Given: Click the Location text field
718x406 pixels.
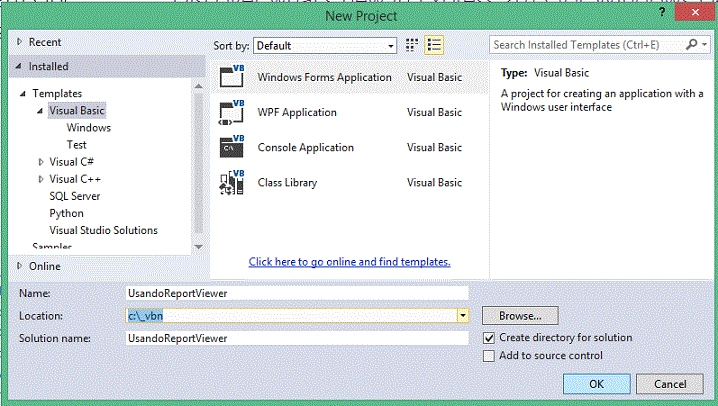Looking at the screenshot, I should pos(291,315).
